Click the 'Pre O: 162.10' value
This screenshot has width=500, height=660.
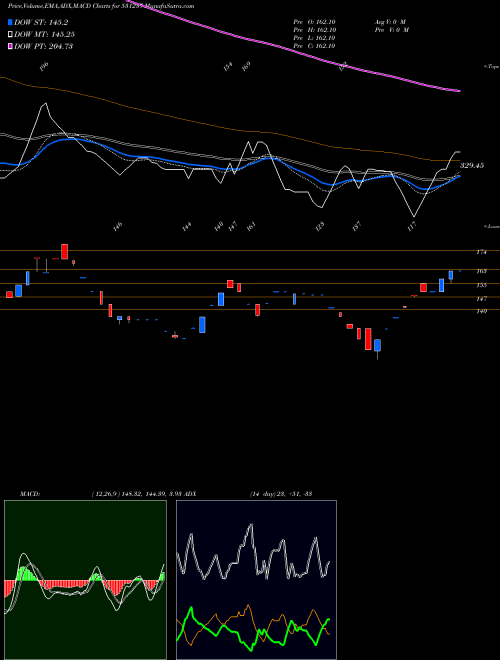click(x=314, y=22)
